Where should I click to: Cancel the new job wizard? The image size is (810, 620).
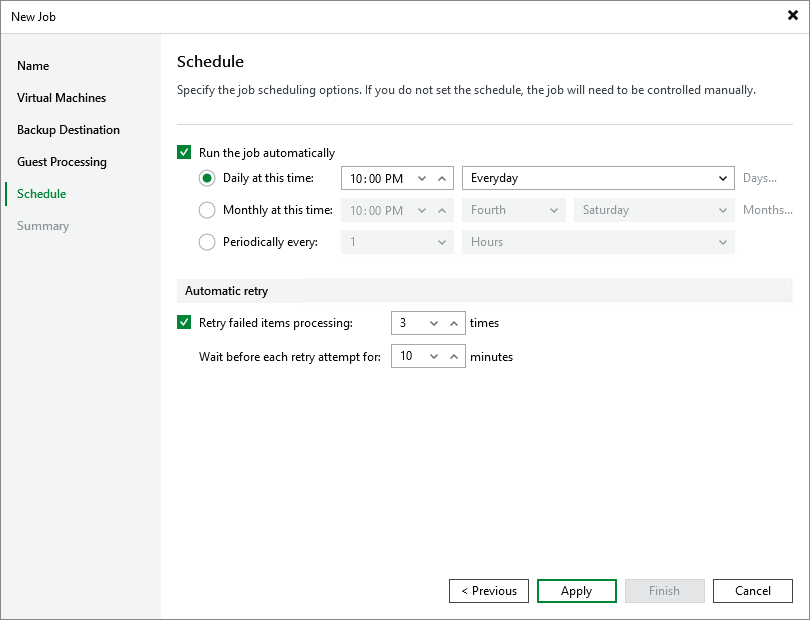click(752, 590)
